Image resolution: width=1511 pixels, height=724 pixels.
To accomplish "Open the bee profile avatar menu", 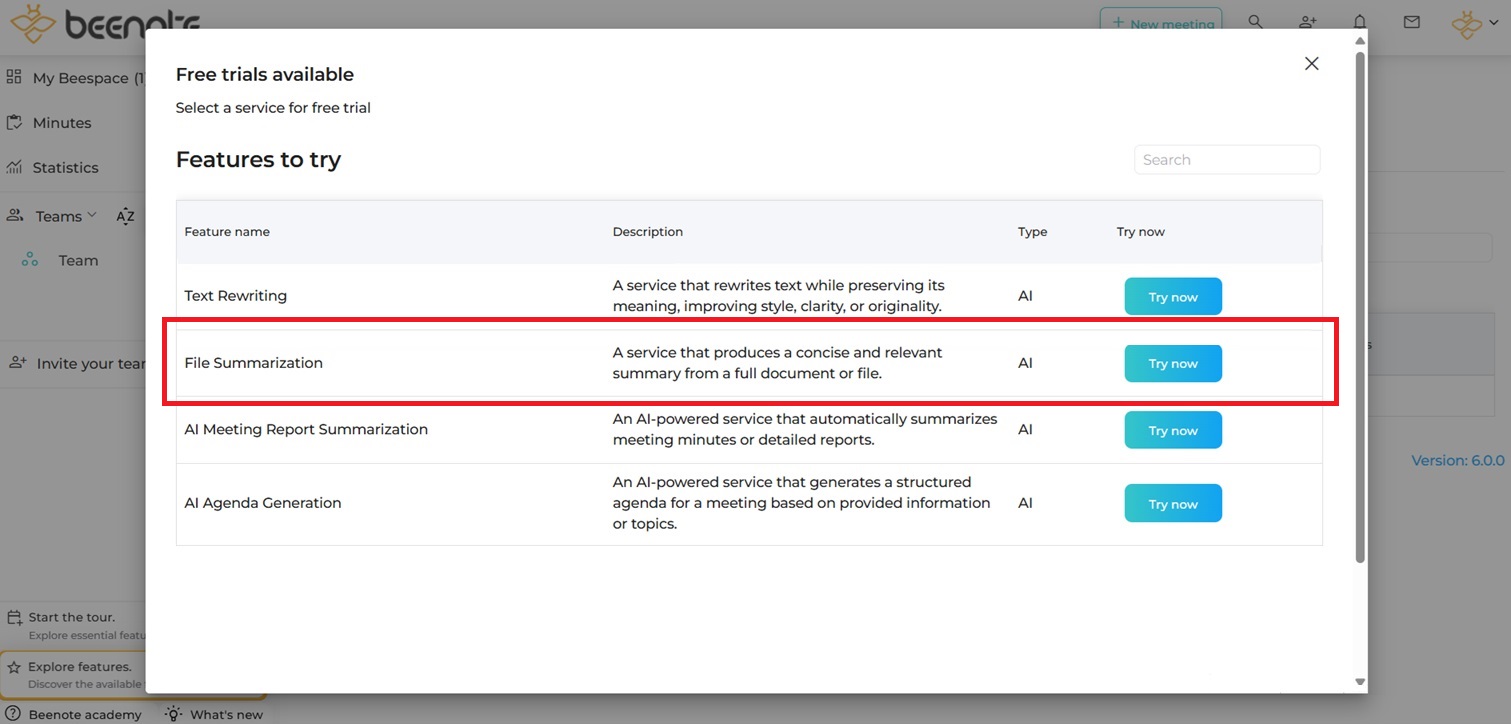I will 1467,24.
